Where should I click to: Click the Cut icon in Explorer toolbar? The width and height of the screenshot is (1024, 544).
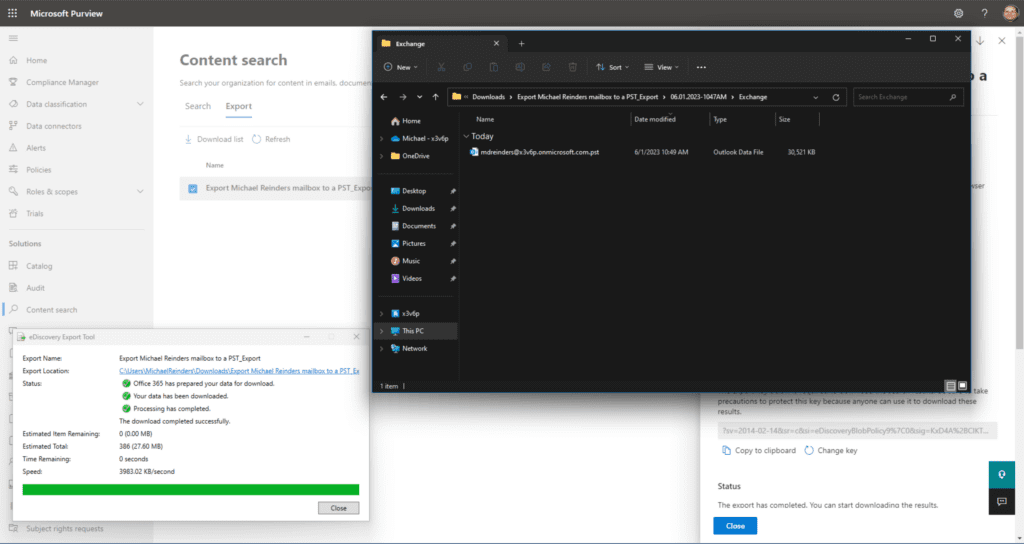click(441, 67)
